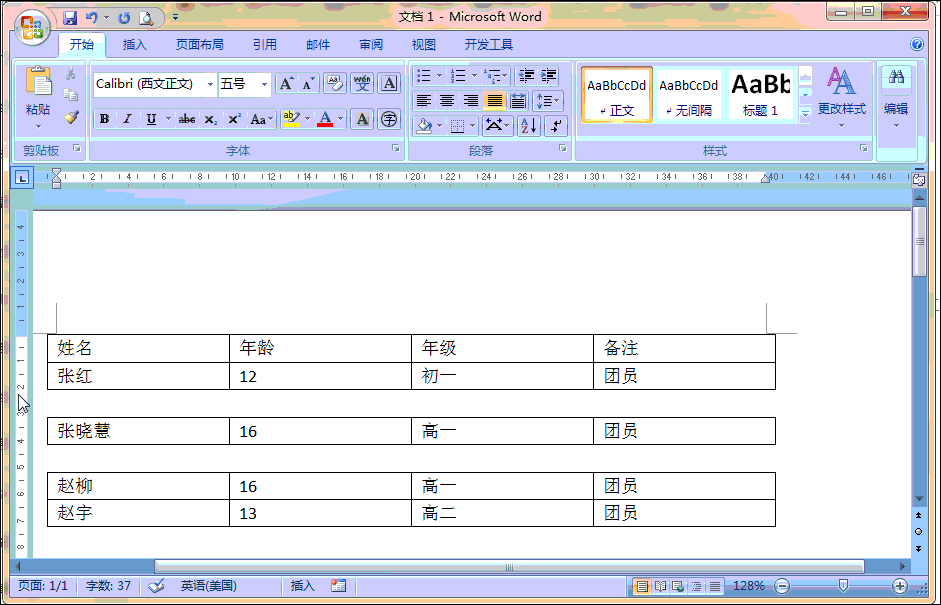941x605 pixels.
Task: Apply center alignment to the paragraph
Action: [449, 100]
